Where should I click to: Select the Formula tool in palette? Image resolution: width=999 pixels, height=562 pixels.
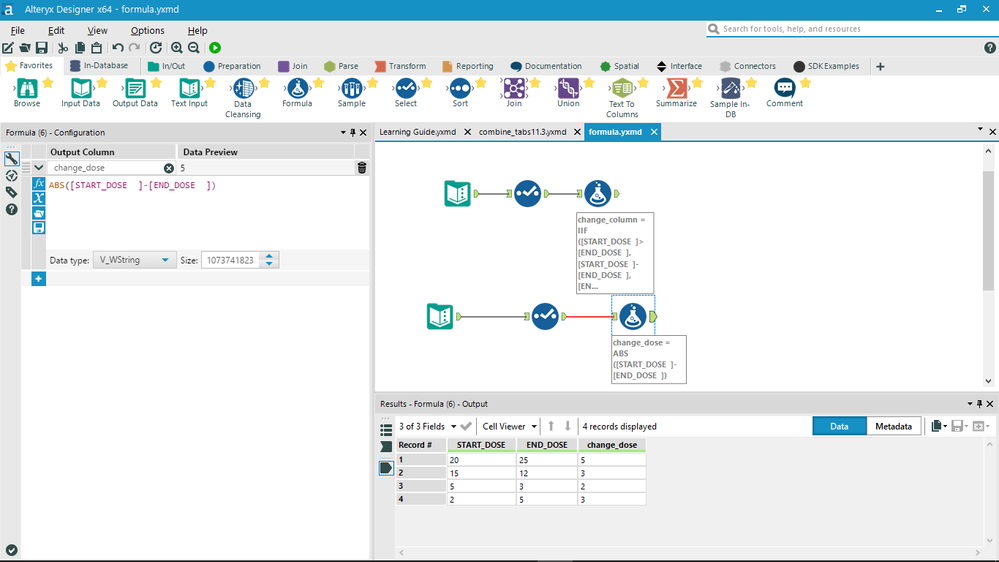(x=297, y=92)
